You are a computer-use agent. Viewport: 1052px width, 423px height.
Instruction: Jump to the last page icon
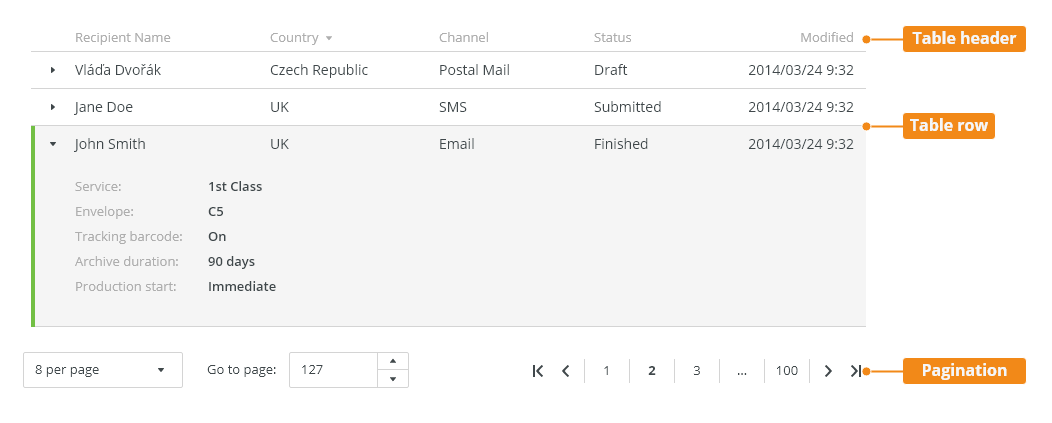click(855, 371)
